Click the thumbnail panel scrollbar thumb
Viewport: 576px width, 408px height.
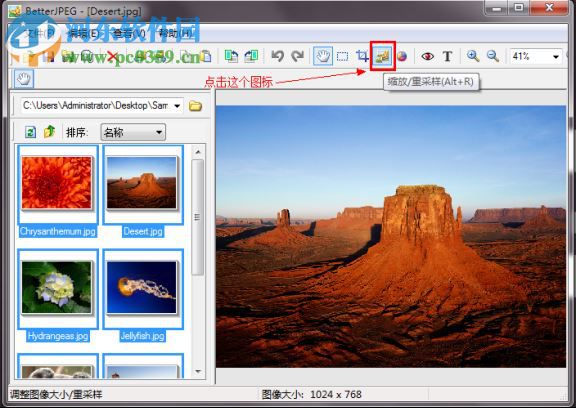pos(198,217)
